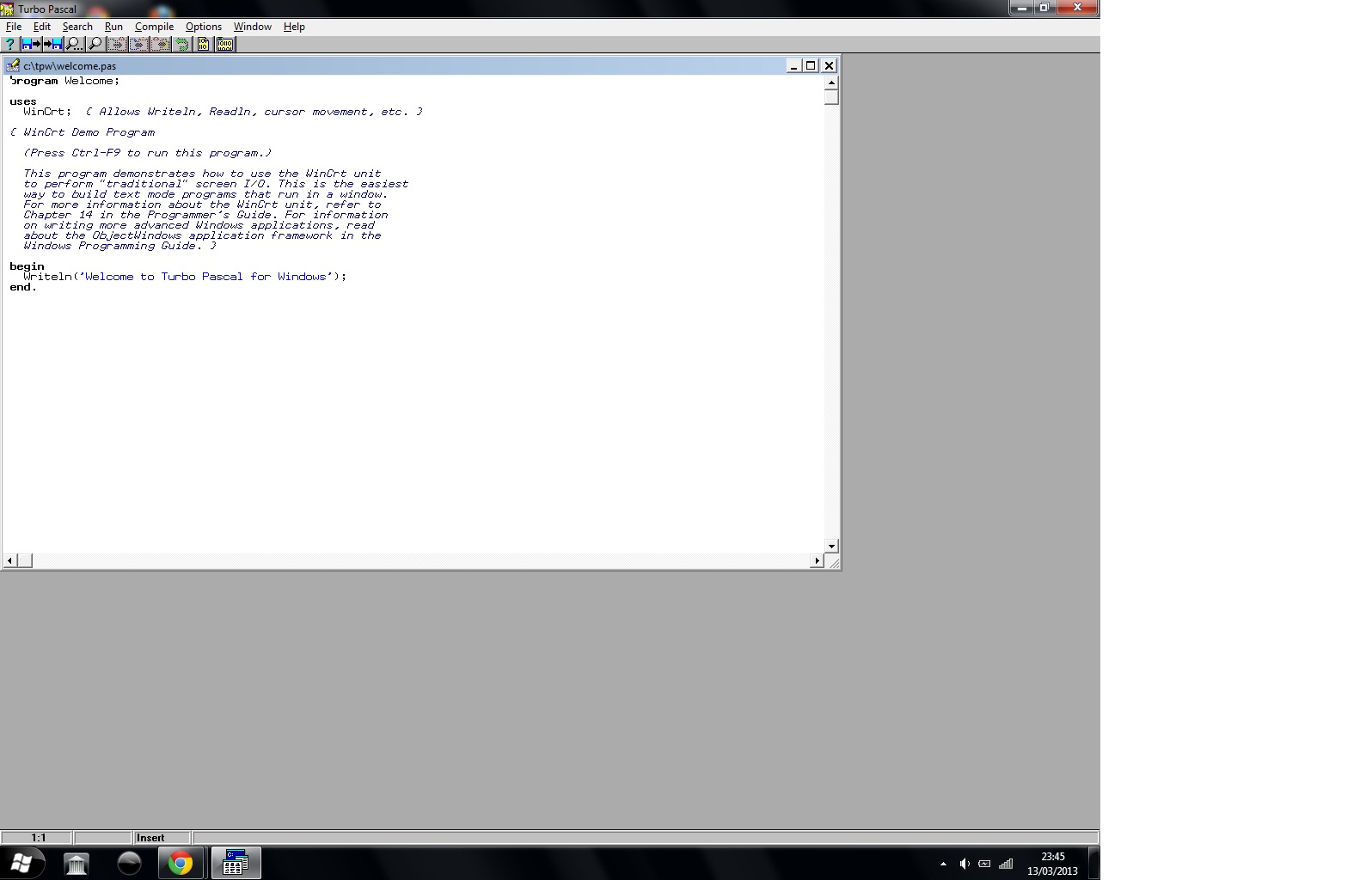1372x880 pixels.
Task: Click the 'end.' keyword in the code
Action: pyautogui.click(x=23, y=287)
